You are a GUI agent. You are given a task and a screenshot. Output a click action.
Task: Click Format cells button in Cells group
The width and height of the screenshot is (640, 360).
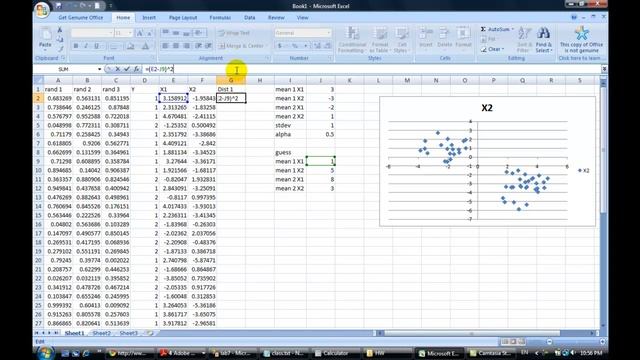click(463, 38)
